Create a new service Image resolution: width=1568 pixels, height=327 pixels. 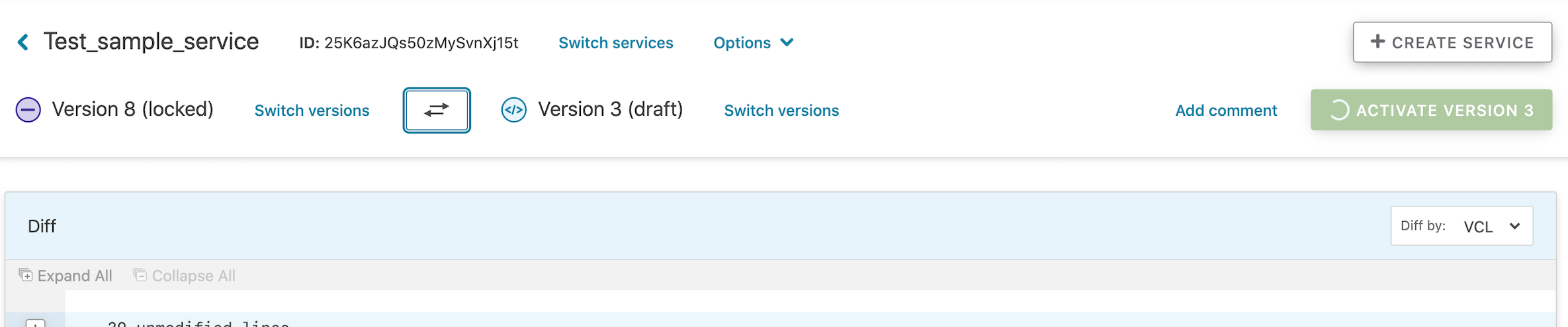coord(1452,42)
